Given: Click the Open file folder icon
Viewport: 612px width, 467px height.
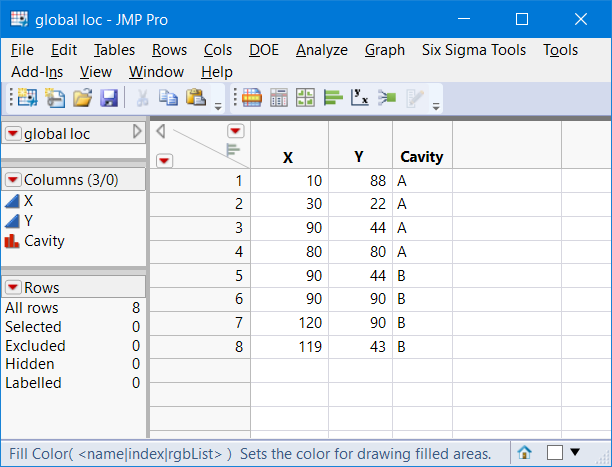Looking at the screenshot, I should coord(82,98).
